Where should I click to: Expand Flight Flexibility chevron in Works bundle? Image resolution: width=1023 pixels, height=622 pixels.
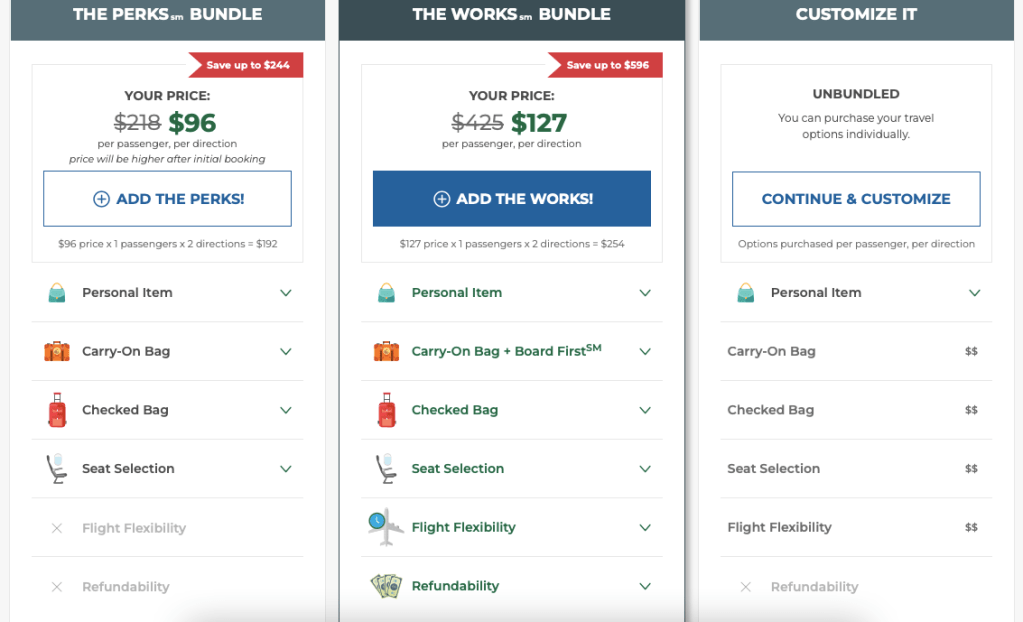coord(645,528)
